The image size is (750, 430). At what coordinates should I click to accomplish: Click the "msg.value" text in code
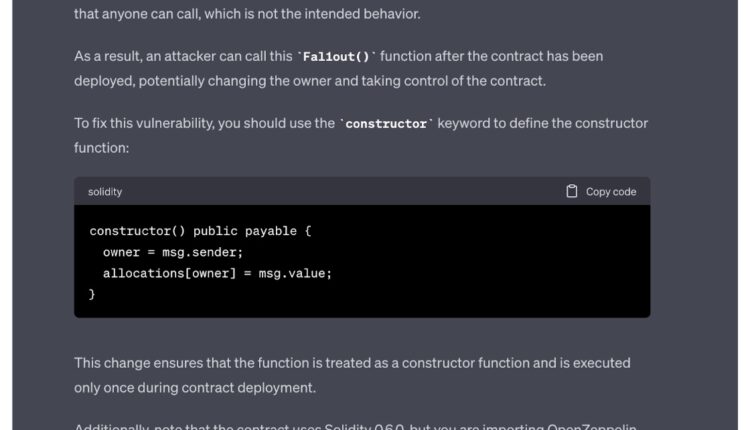[294, 273]
